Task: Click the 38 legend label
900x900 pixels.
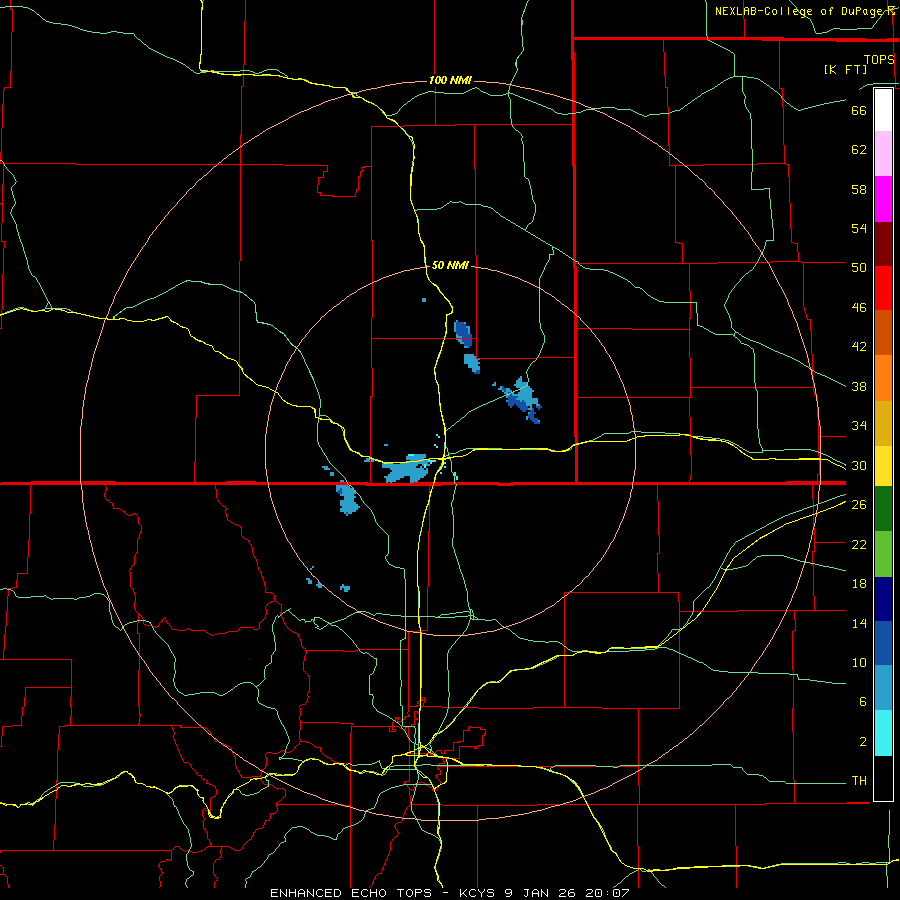Action: 859,386
